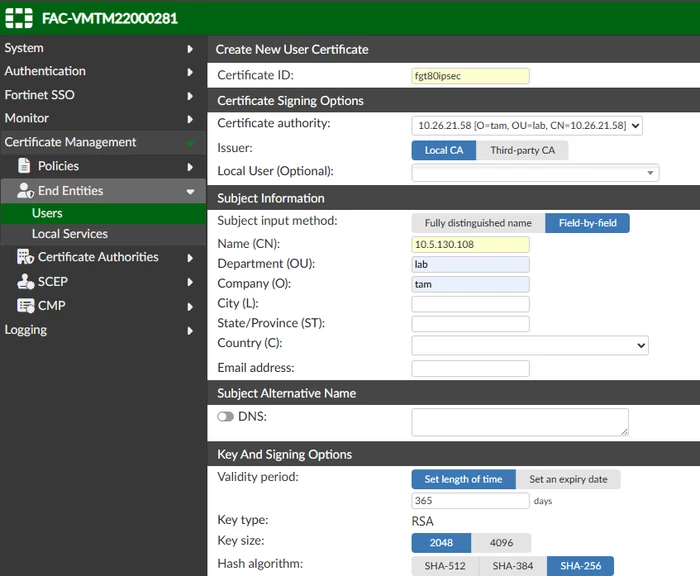Expand the System menu arrow

(190, 49)
